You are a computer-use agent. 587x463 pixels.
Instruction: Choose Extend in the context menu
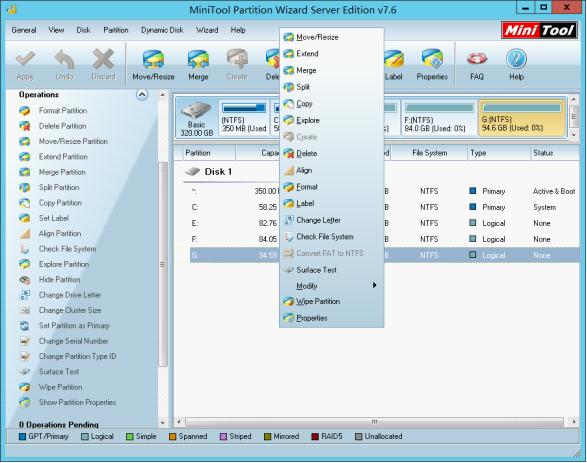coord(332,54)
